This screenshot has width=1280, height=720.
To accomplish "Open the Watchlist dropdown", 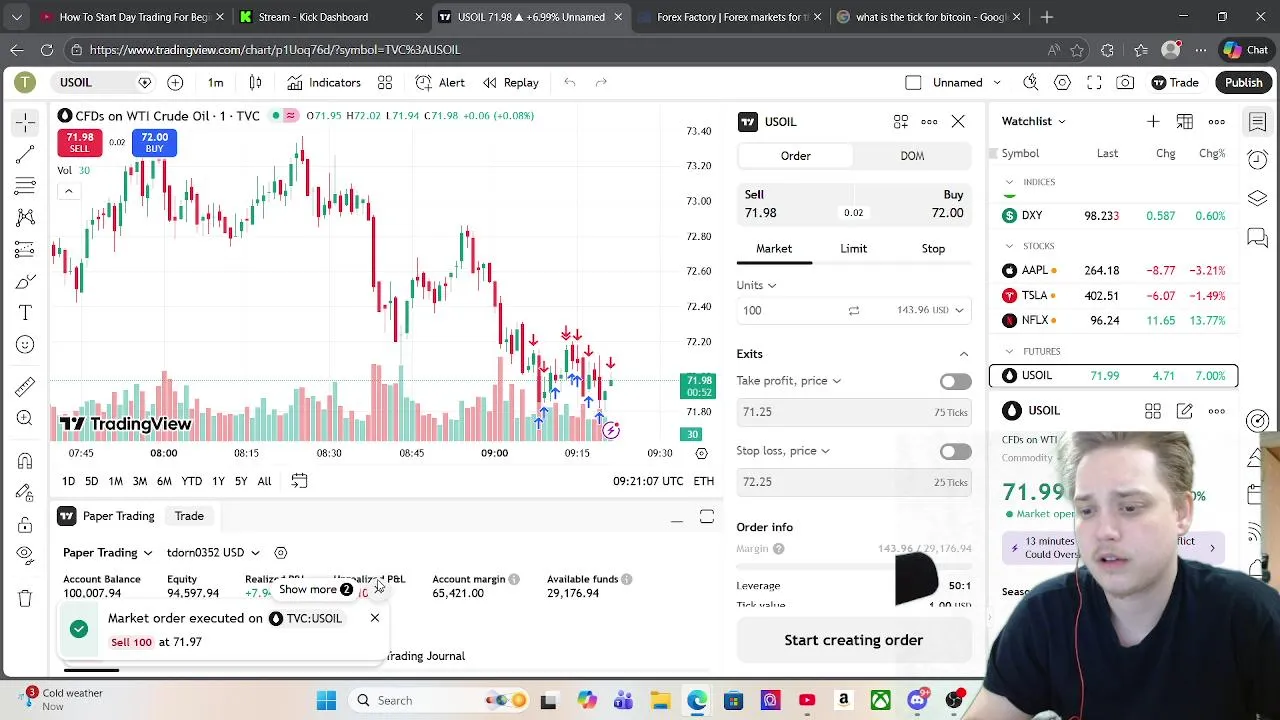I will pyautogui.click(x=1034, y=122).
